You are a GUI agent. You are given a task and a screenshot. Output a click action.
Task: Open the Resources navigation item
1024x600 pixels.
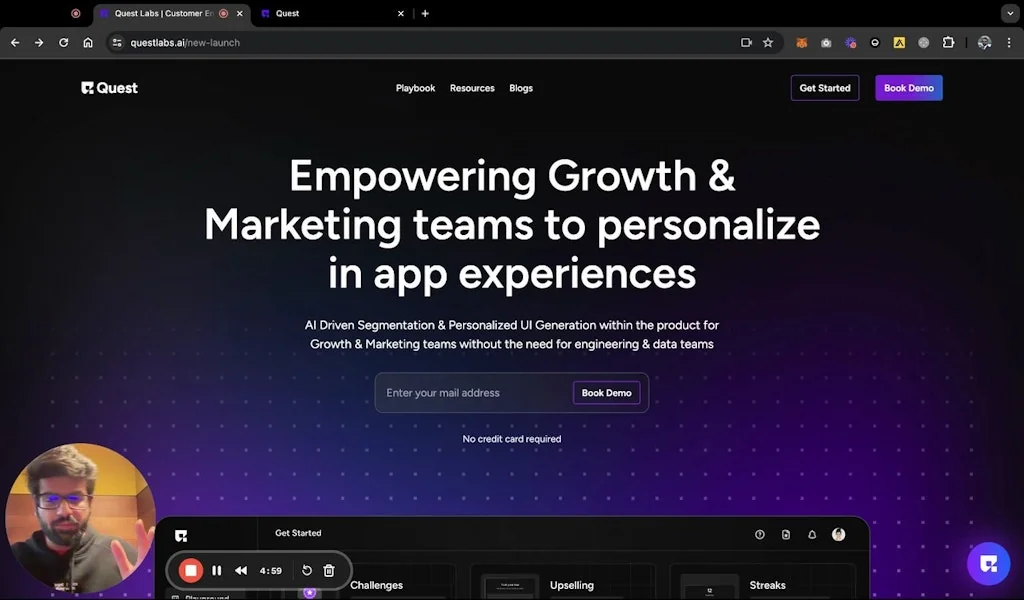click(472, 88)
